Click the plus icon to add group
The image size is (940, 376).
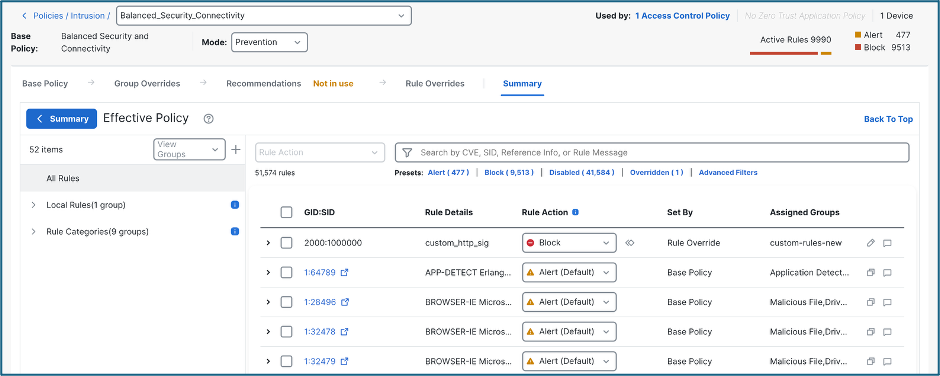(236, 149)
